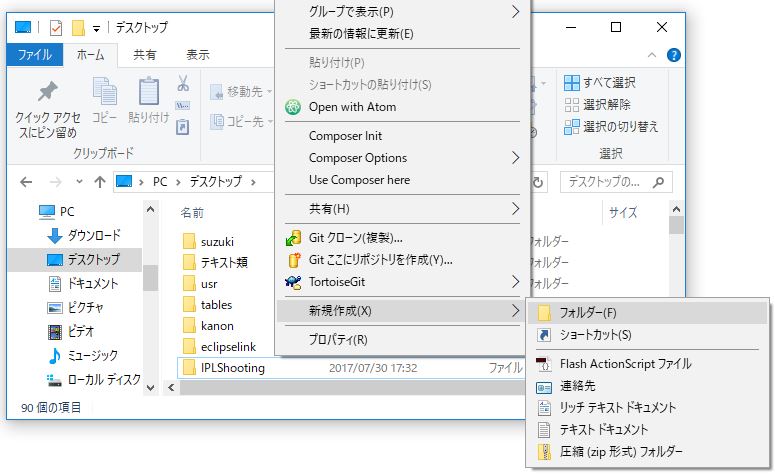Click the Copy to (コピー先) button
775x476 pixels.
point(242,121)
